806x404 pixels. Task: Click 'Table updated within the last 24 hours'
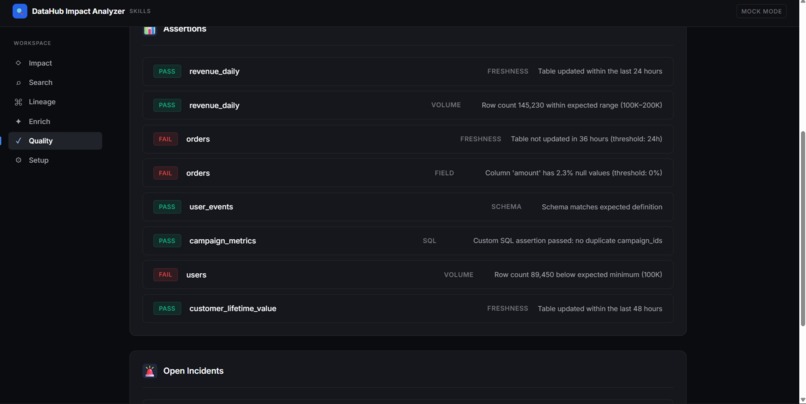(600, 71)
